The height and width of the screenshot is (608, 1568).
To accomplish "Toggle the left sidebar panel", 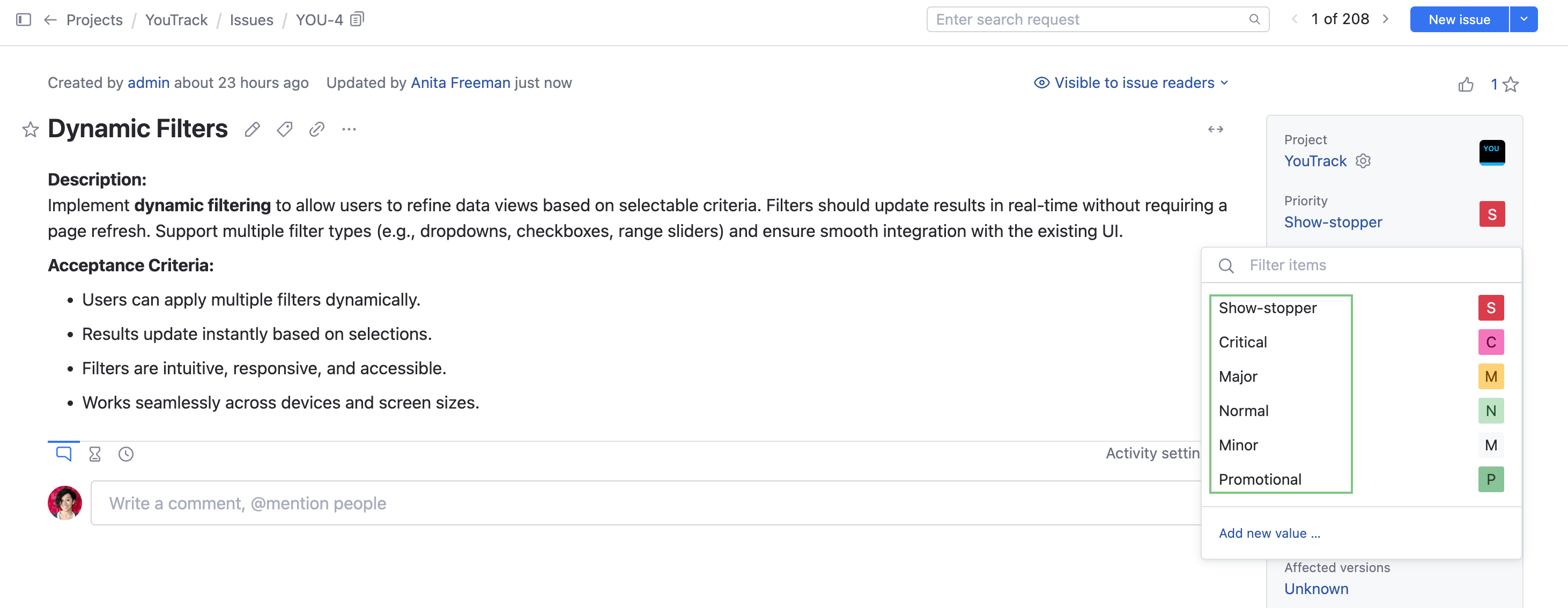I will [23, 19].
